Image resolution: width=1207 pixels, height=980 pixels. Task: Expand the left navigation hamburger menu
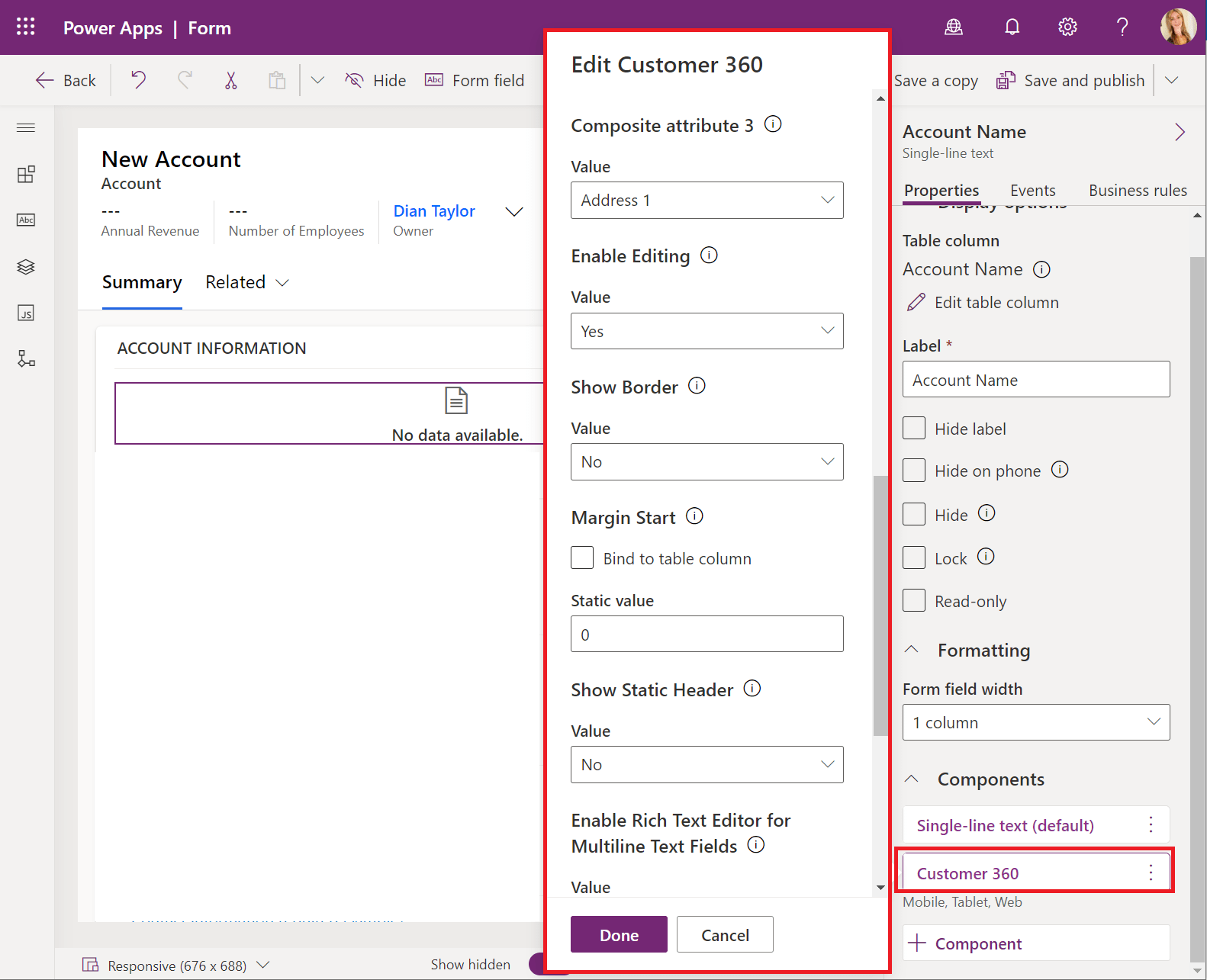click(x=26, y=127)
